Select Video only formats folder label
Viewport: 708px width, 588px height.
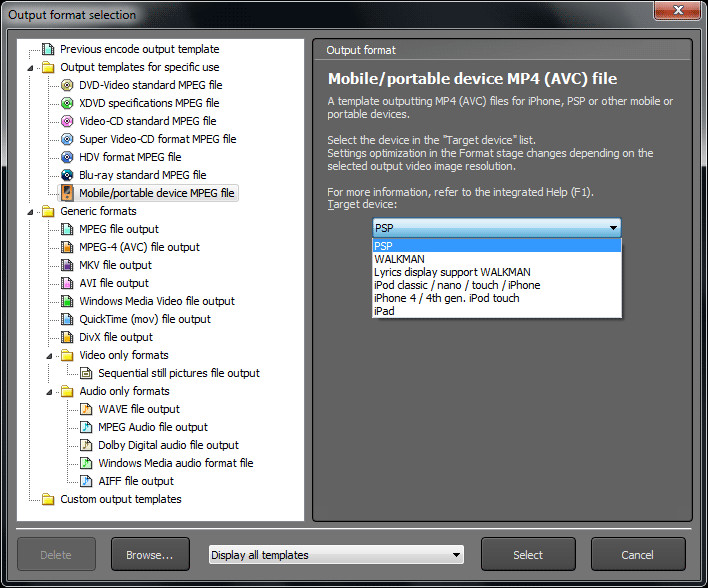coord(124,355)
